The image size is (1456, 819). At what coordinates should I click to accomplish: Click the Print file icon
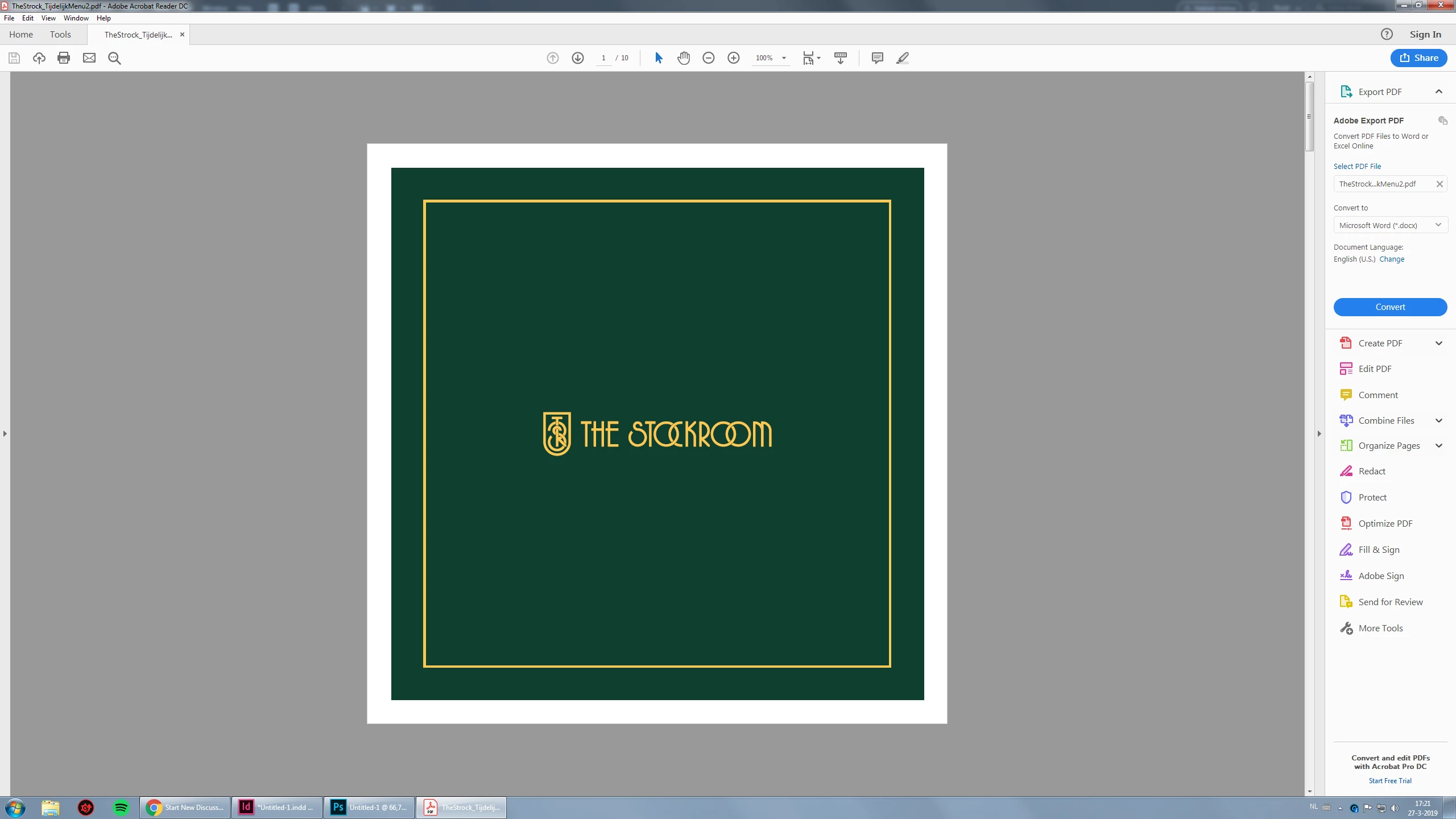[x=64, y=58]
